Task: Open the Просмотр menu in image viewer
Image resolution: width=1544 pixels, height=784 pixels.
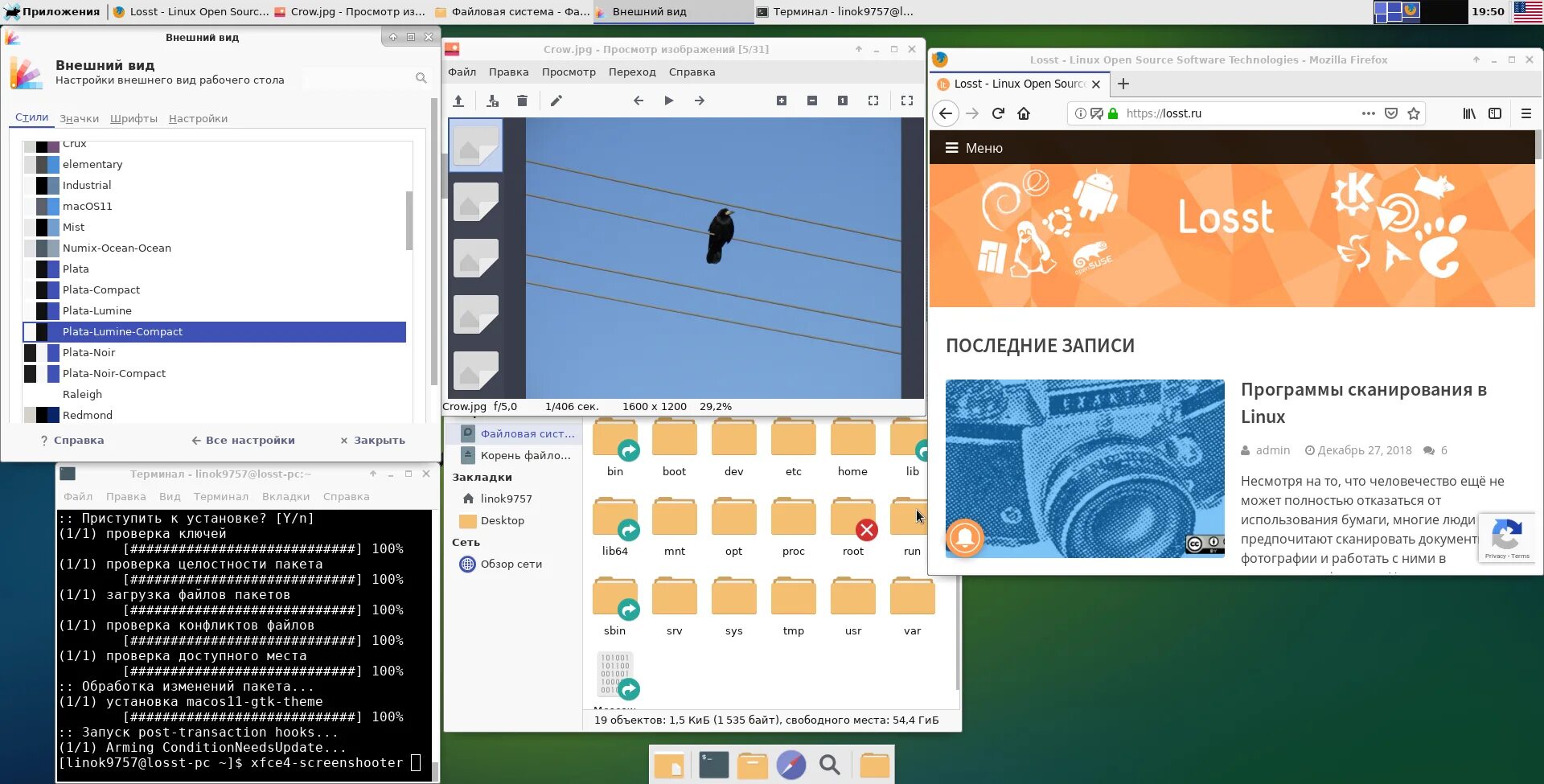Action: click(569, 72)
